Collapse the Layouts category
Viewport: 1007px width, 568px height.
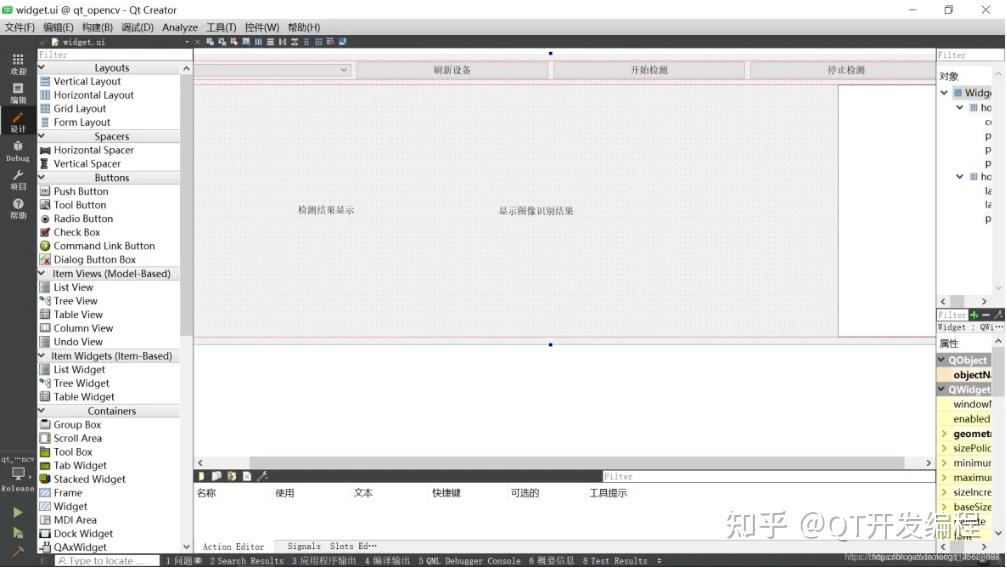click(x=42, y=67)
